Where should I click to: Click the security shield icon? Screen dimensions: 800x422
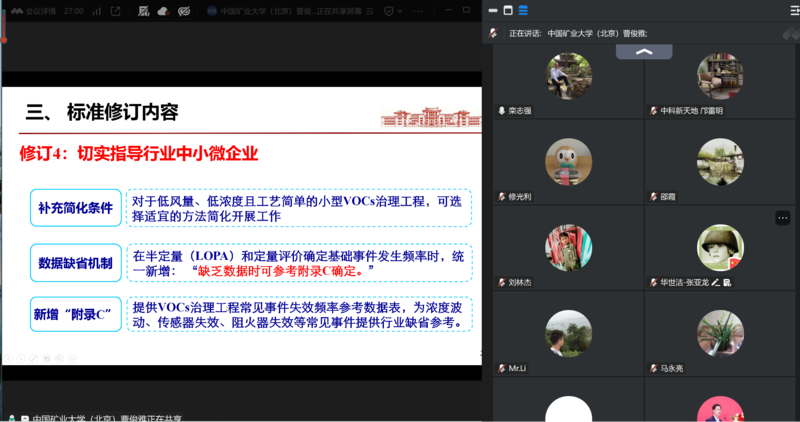[389, 11]
